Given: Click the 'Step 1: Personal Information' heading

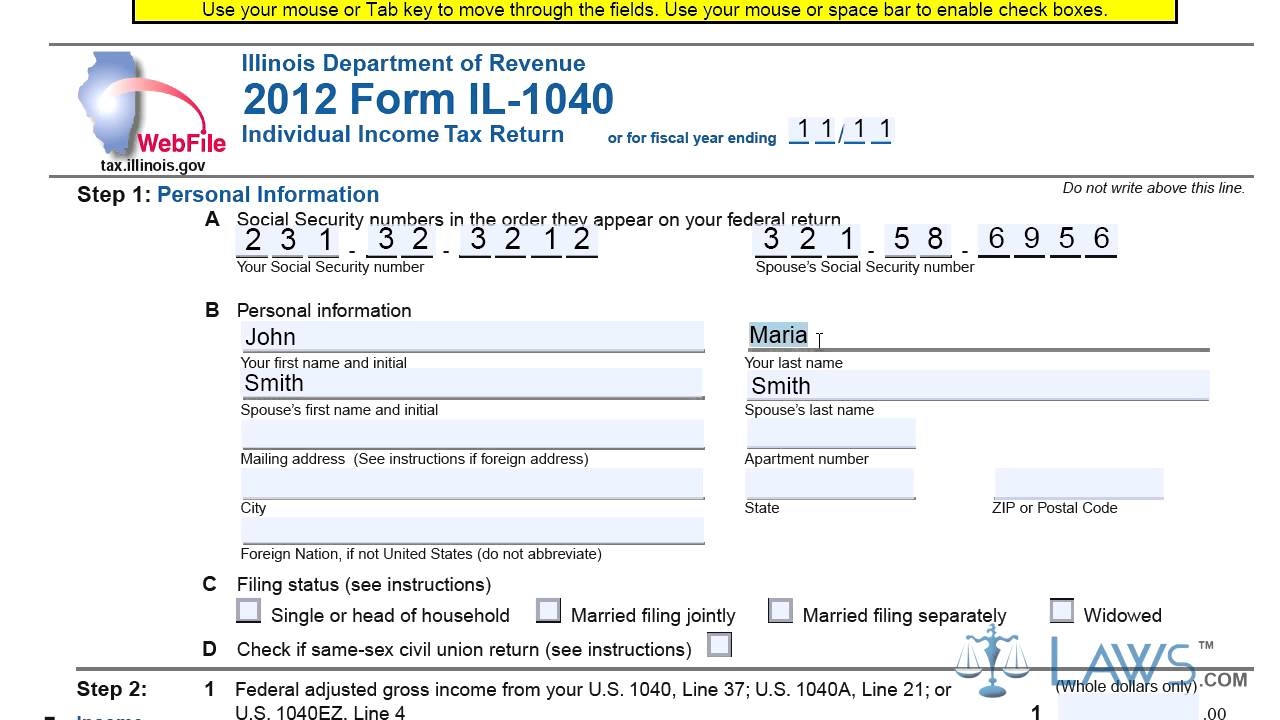Looking at the screenshot, I should coord(228,194).
